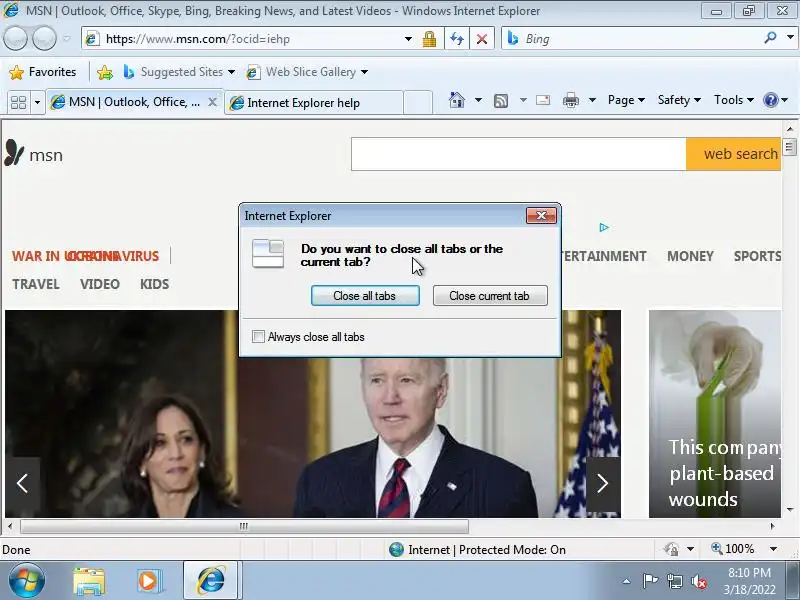Open search provider dropdown arrow
This screenshot has height=600, width=800.
(x=790, y=38)
